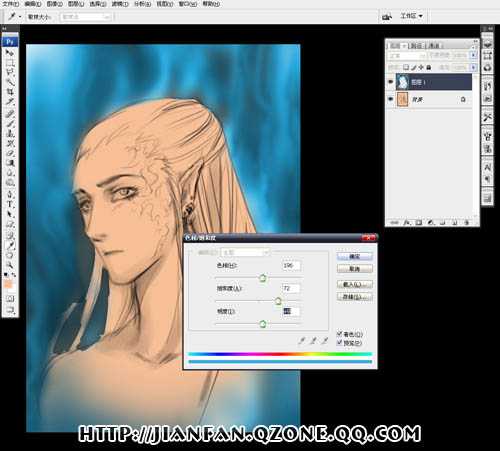Image resolution: width=500 pixels, height=451 pixels.
Task: Expand the layer opacity arrow
Action: pos(473,55)
